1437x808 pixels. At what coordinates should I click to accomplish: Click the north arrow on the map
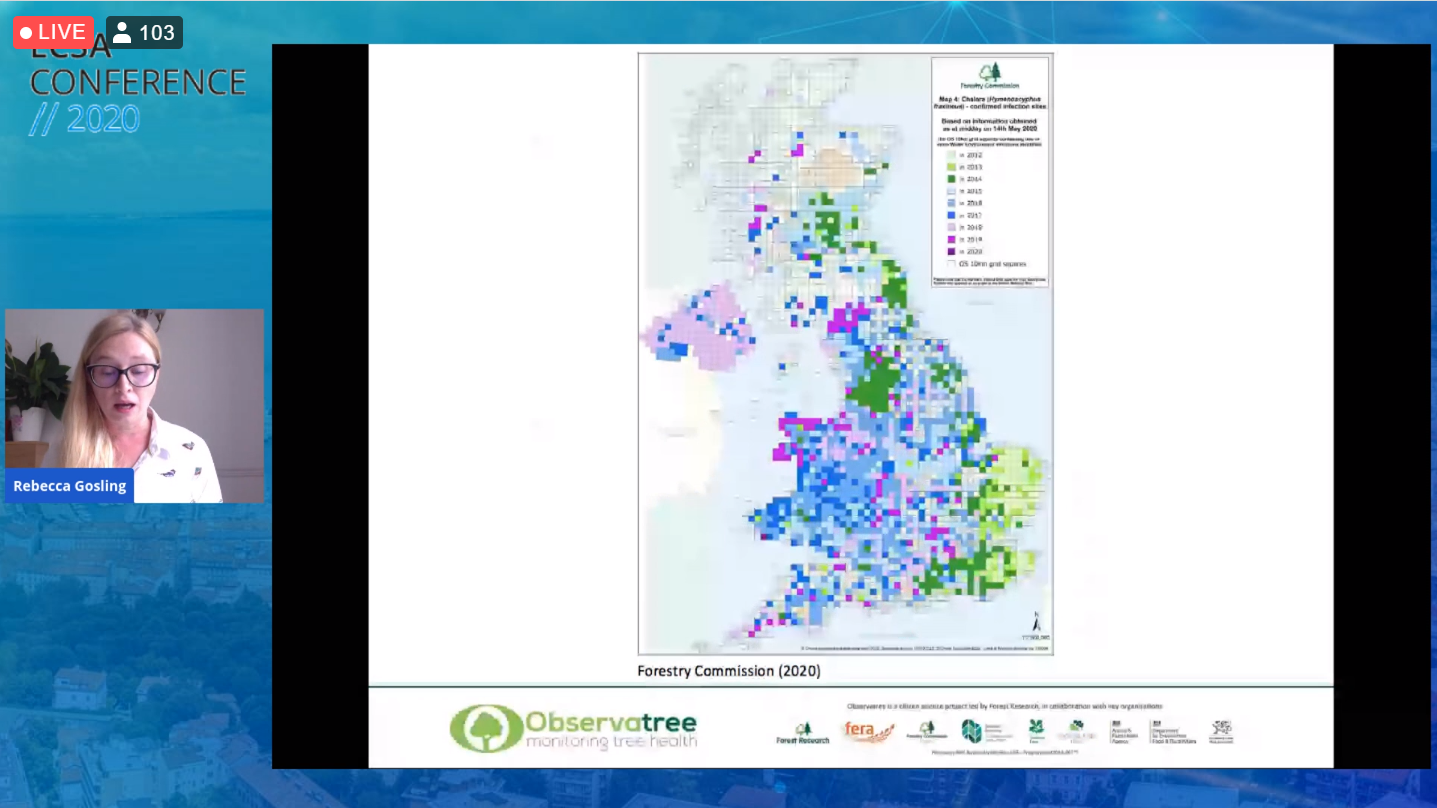pos(1036,622)
